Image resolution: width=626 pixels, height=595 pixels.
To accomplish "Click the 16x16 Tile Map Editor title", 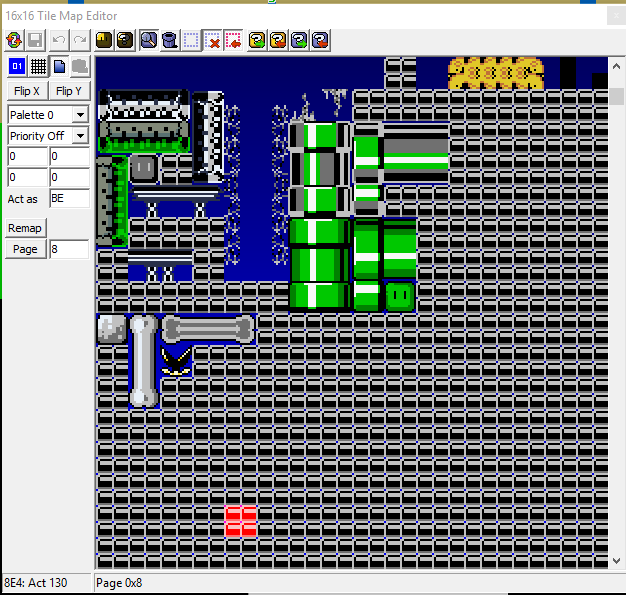I will [x=61, y=16].
